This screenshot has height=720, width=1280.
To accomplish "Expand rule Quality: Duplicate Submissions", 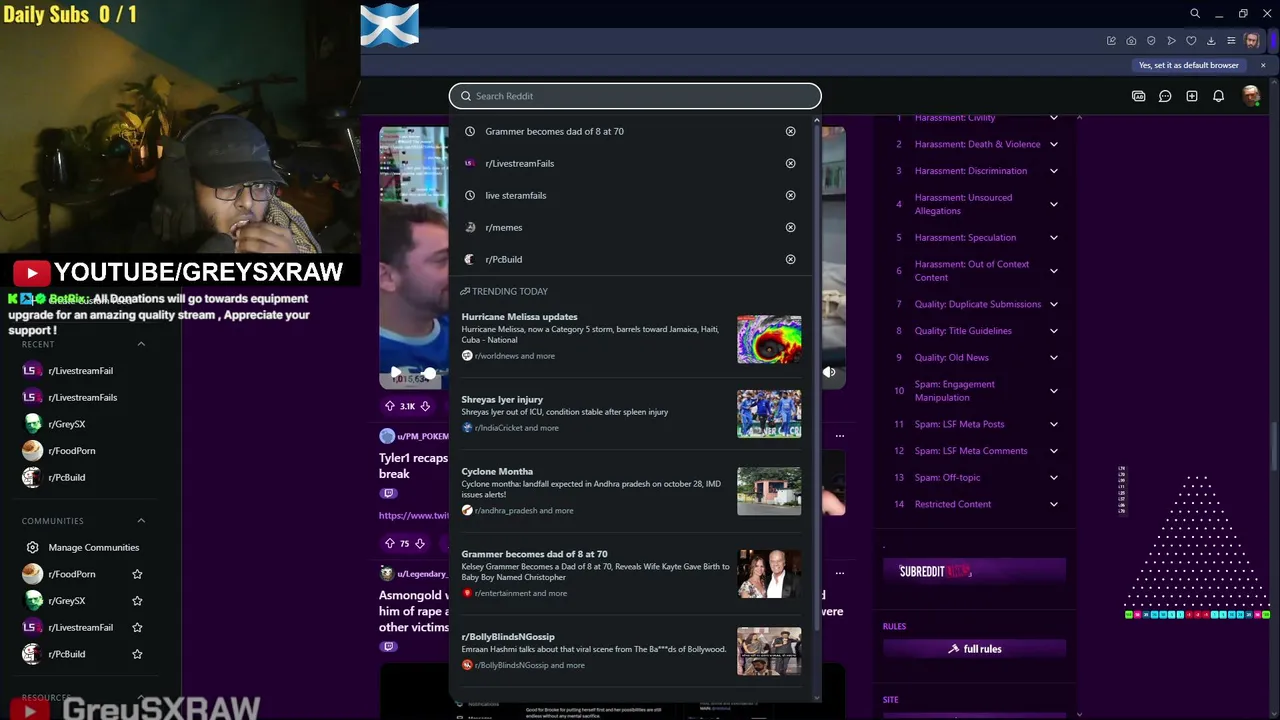I will pyautogui.click(x=1053, y=304).
